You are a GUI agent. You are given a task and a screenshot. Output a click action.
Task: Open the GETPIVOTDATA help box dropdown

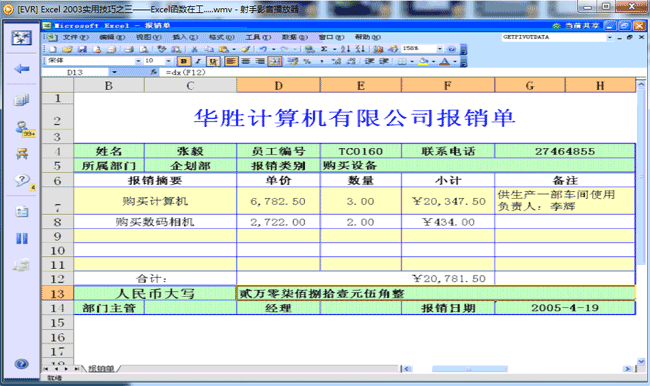click(609, 37)
